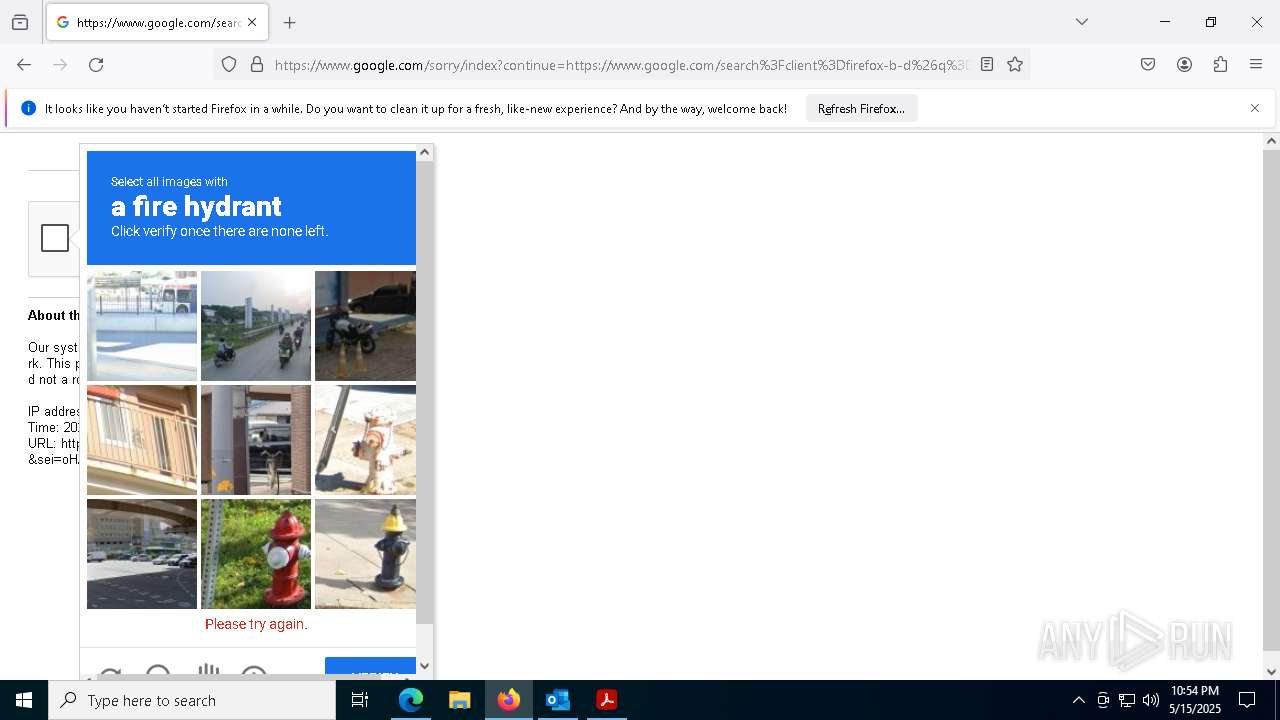Select the google.com search tab

(x=156, y=22)
